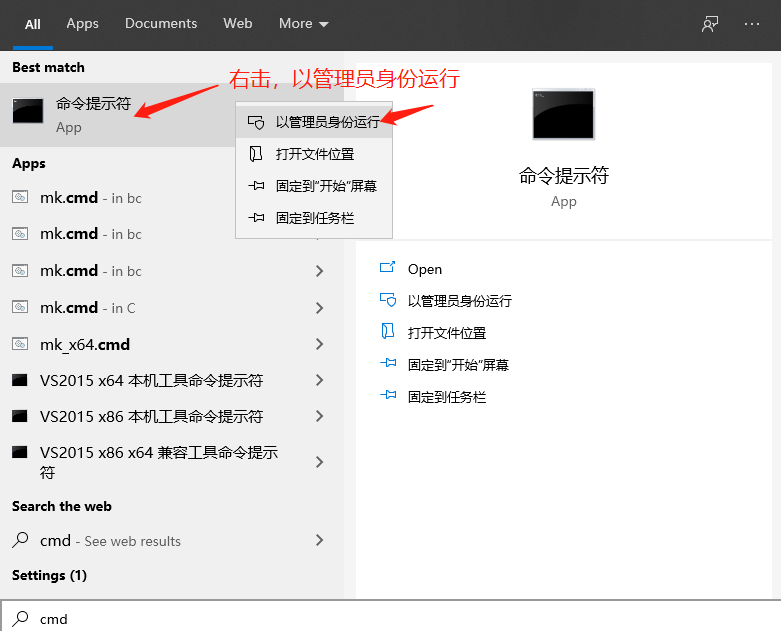Expand arrow for VS2015 x86 本机工具命令提示符
The width and height of the screenshot is (781, 631).
tap(319, 416)
